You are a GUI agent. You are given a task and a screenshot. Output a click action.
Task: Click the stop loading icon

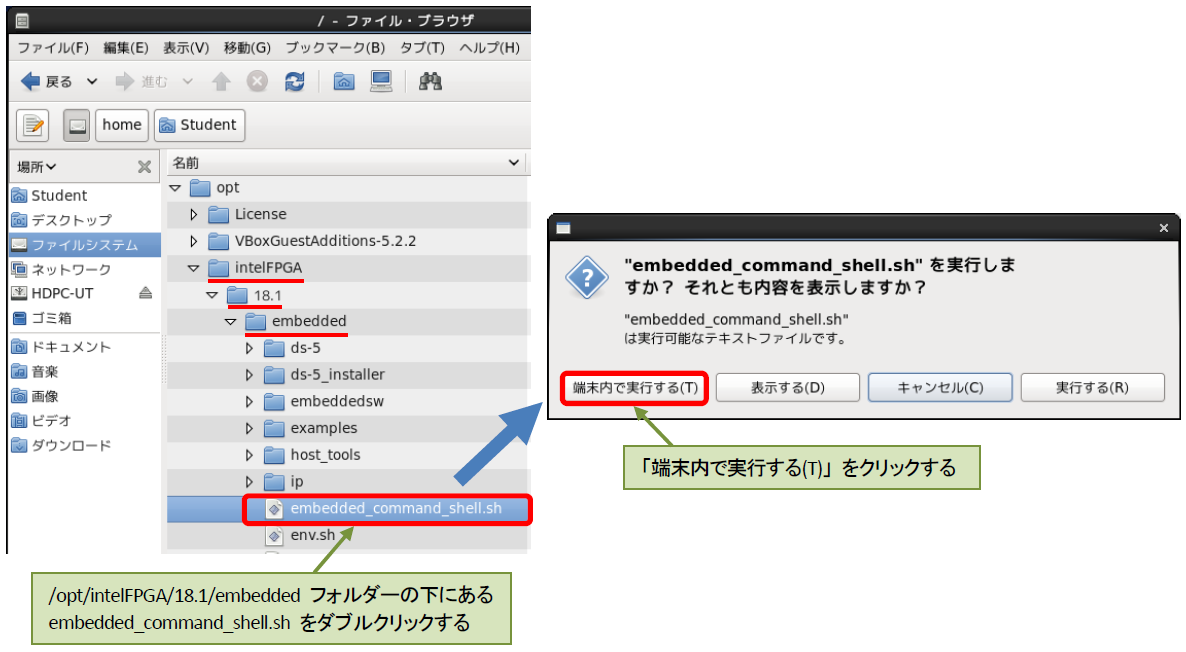(x=257, y=82)
